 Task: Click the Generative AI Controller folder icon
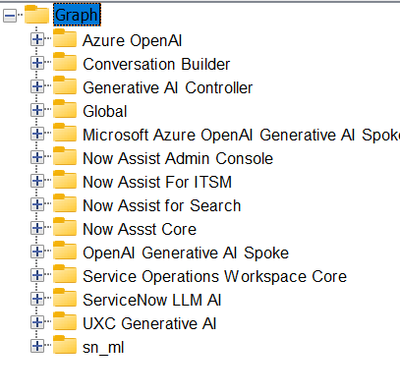65,86
